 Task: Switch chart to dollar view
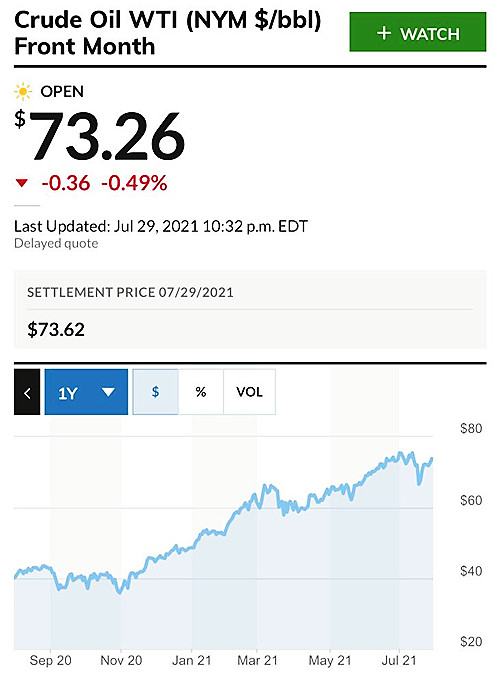(x=155, y=392)
